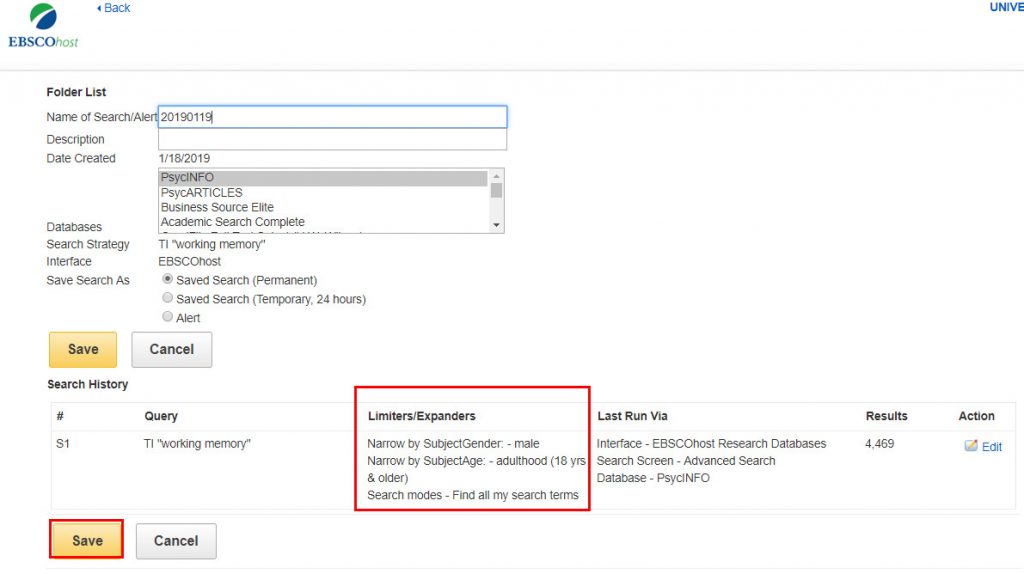
Task: Click the Search History heading
Action: coord(88,384)
